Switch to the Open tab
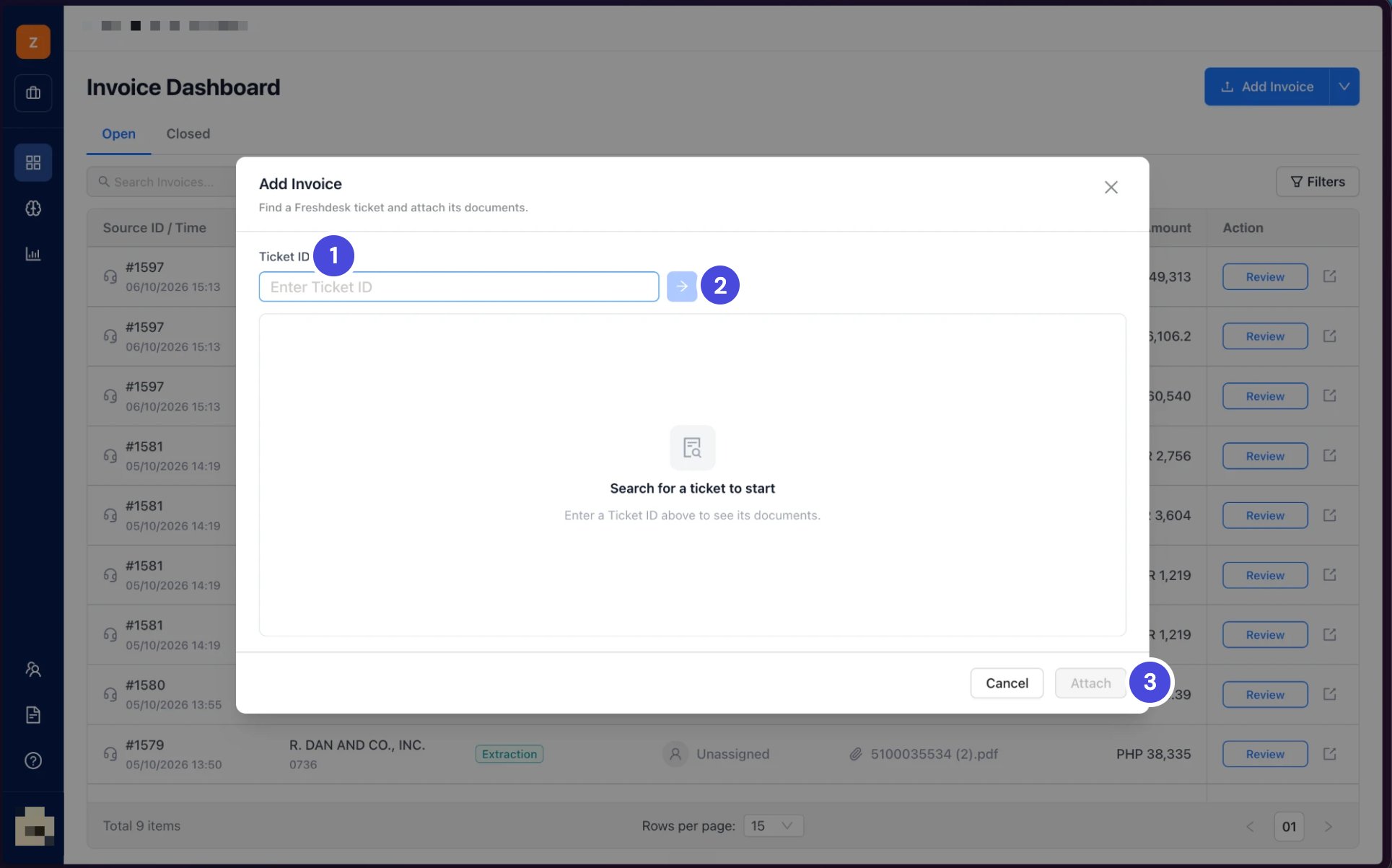The height and width of the screenshot is (868, 1392). (x=118, y=133)
